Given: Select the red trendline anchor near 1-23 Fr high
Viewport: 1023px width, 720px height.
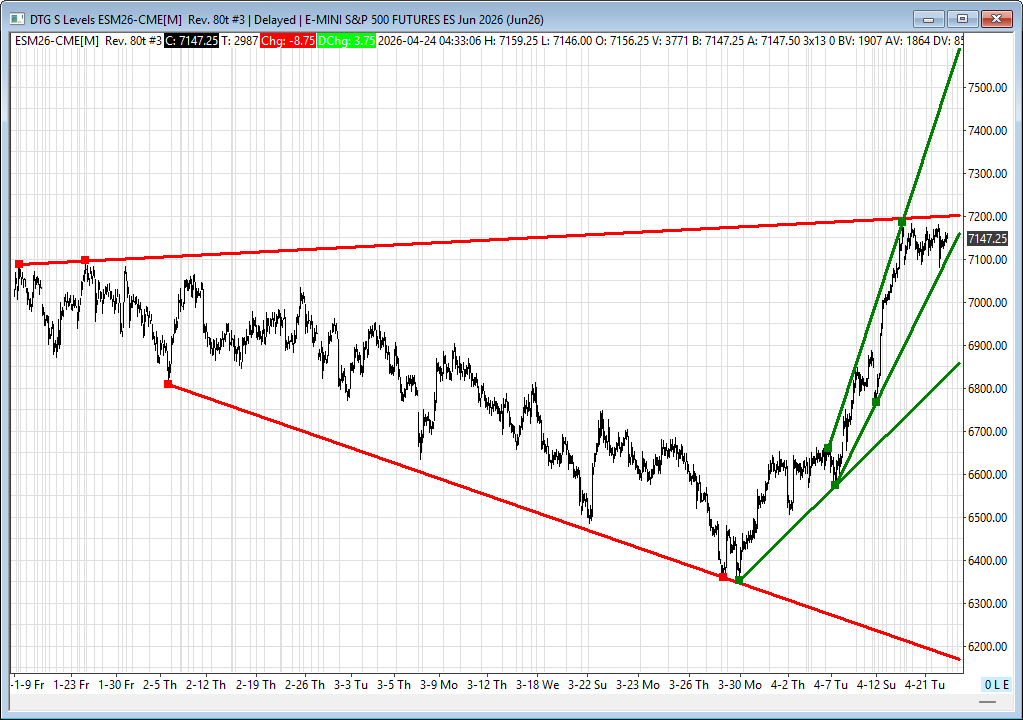Looking at the screenshot, I should click(x=85, y=260).
